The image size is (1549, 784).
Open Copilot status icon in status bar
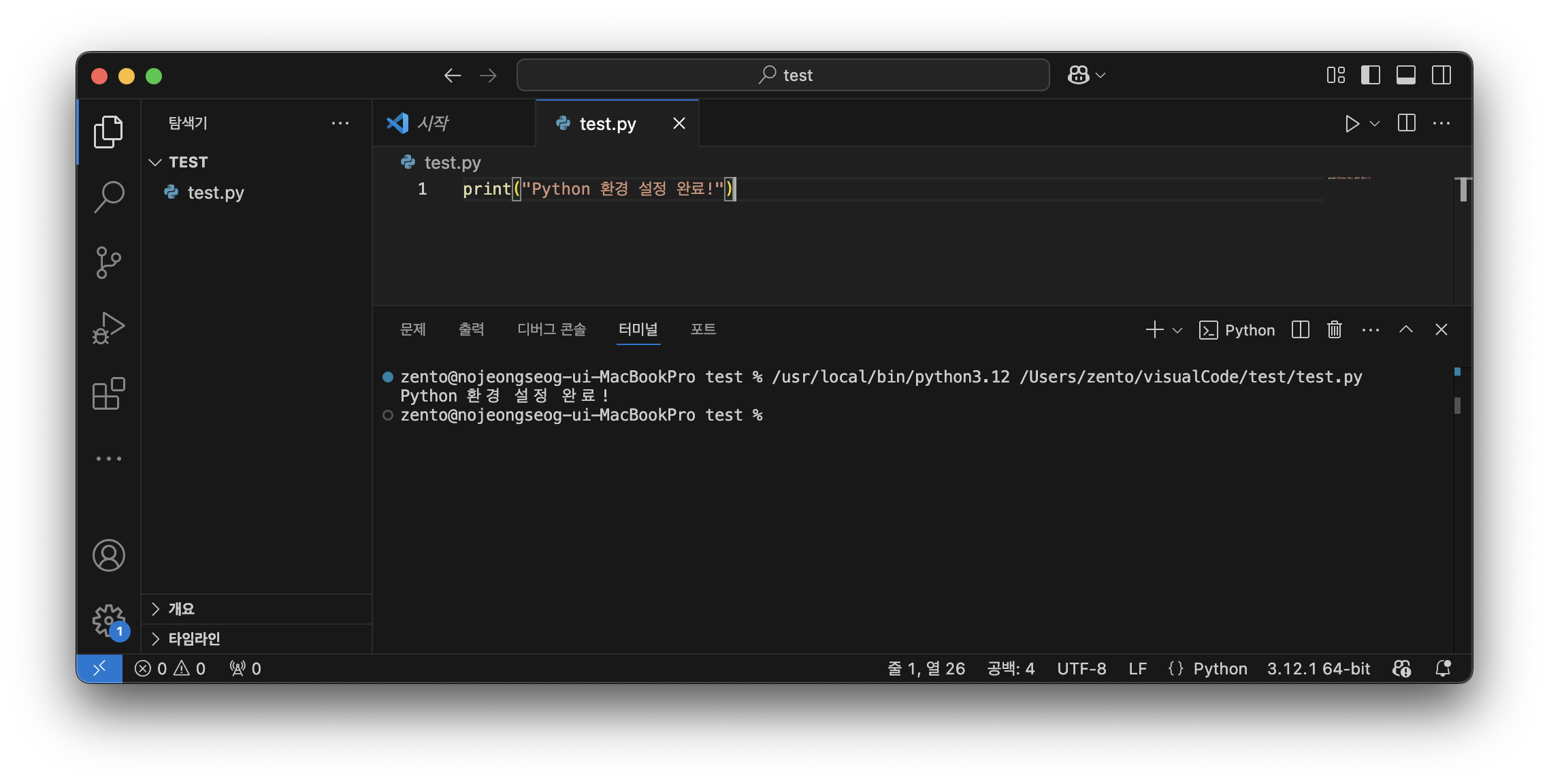point(1401,668)
